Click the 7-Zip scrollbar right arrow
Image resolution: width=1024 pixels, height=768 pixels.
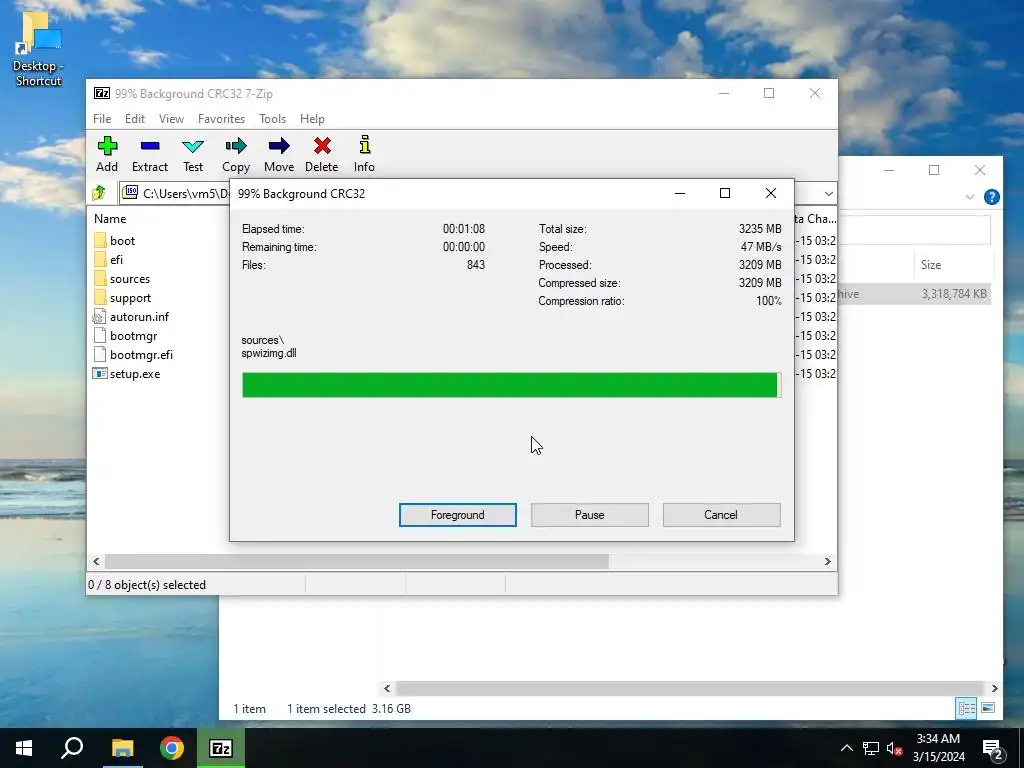827,562
